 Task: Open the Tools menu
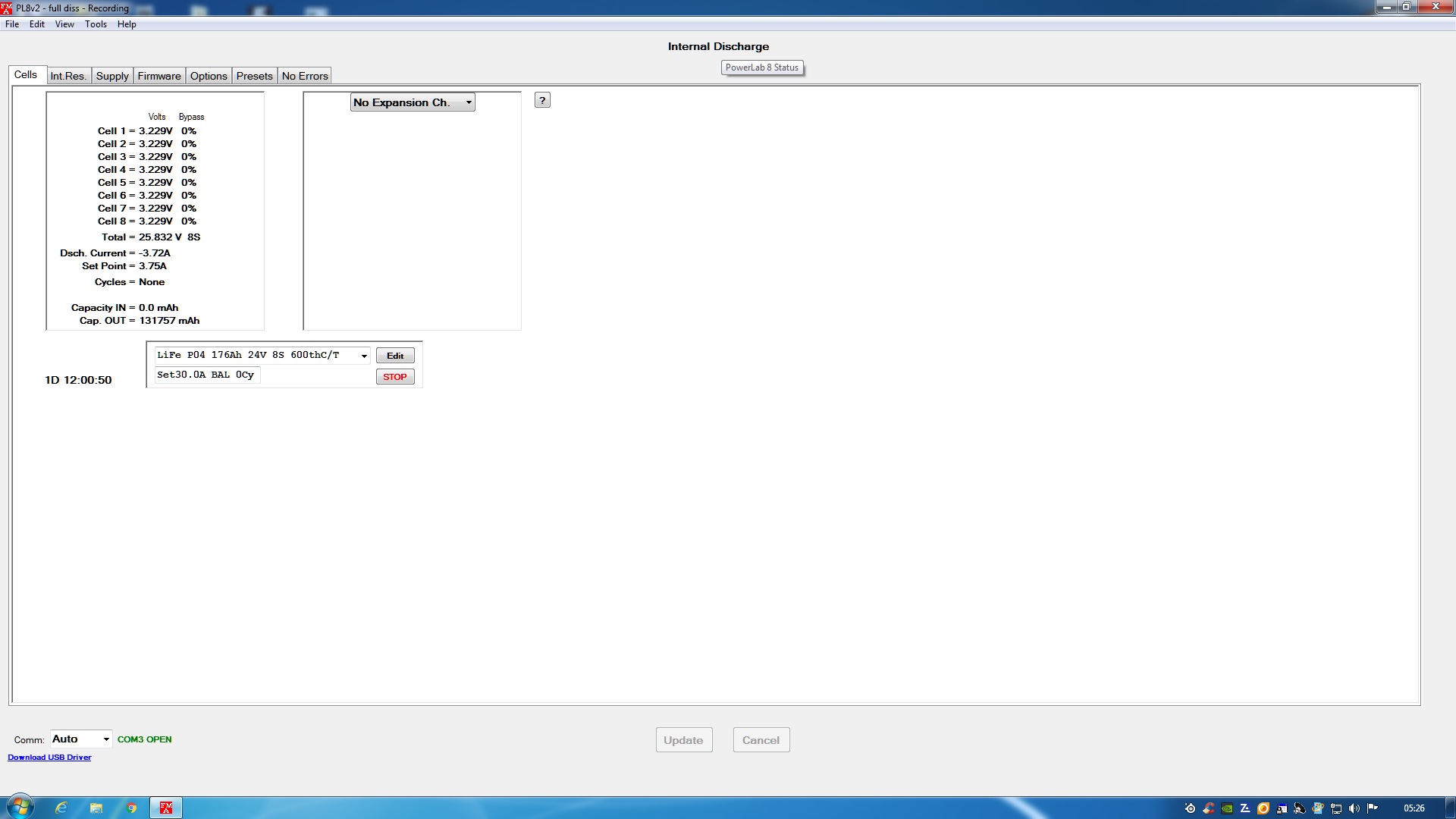pos(96,24)
